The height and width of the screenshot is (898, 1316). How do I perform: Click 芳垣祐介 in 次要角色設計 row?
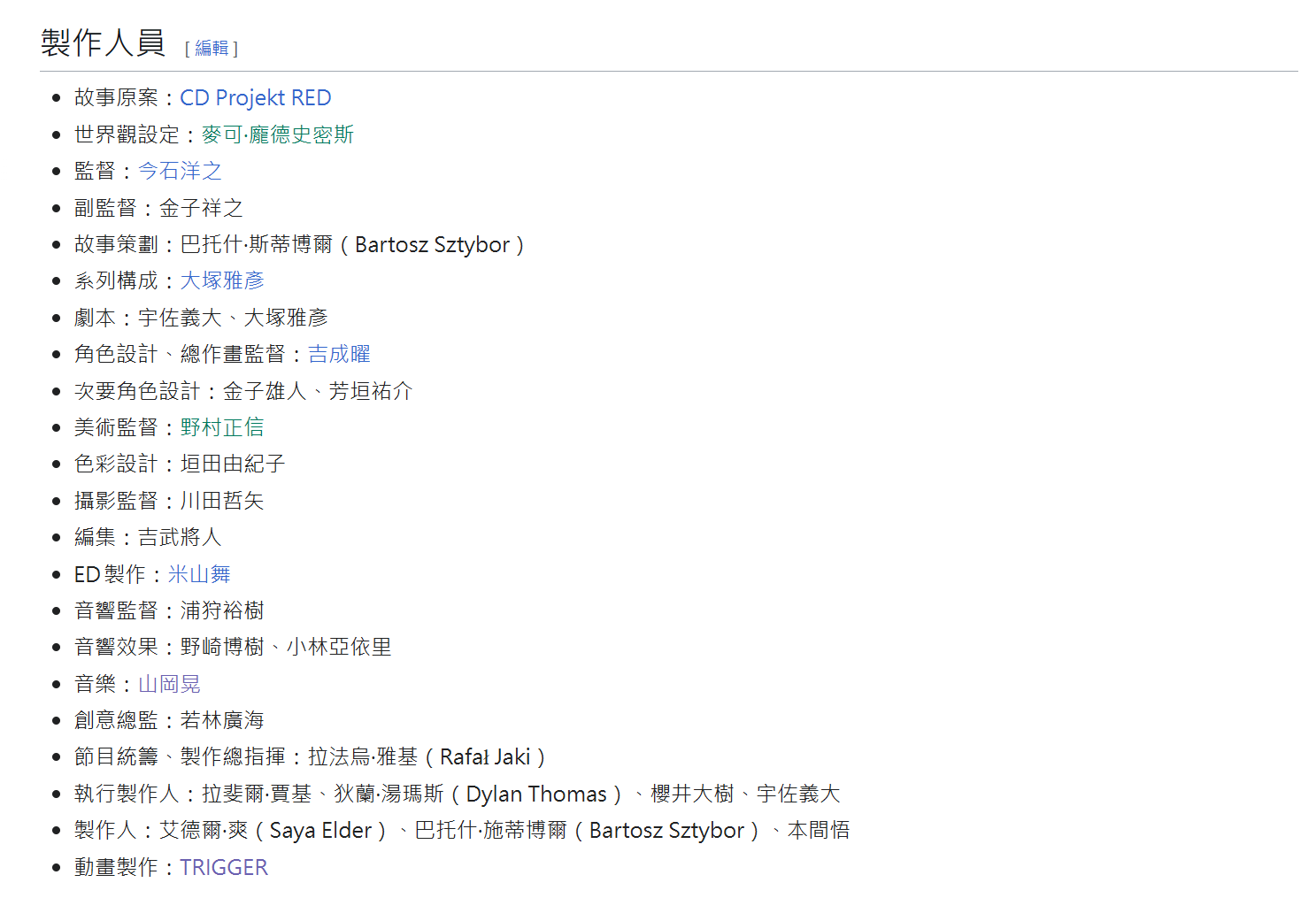pos(371,391)
